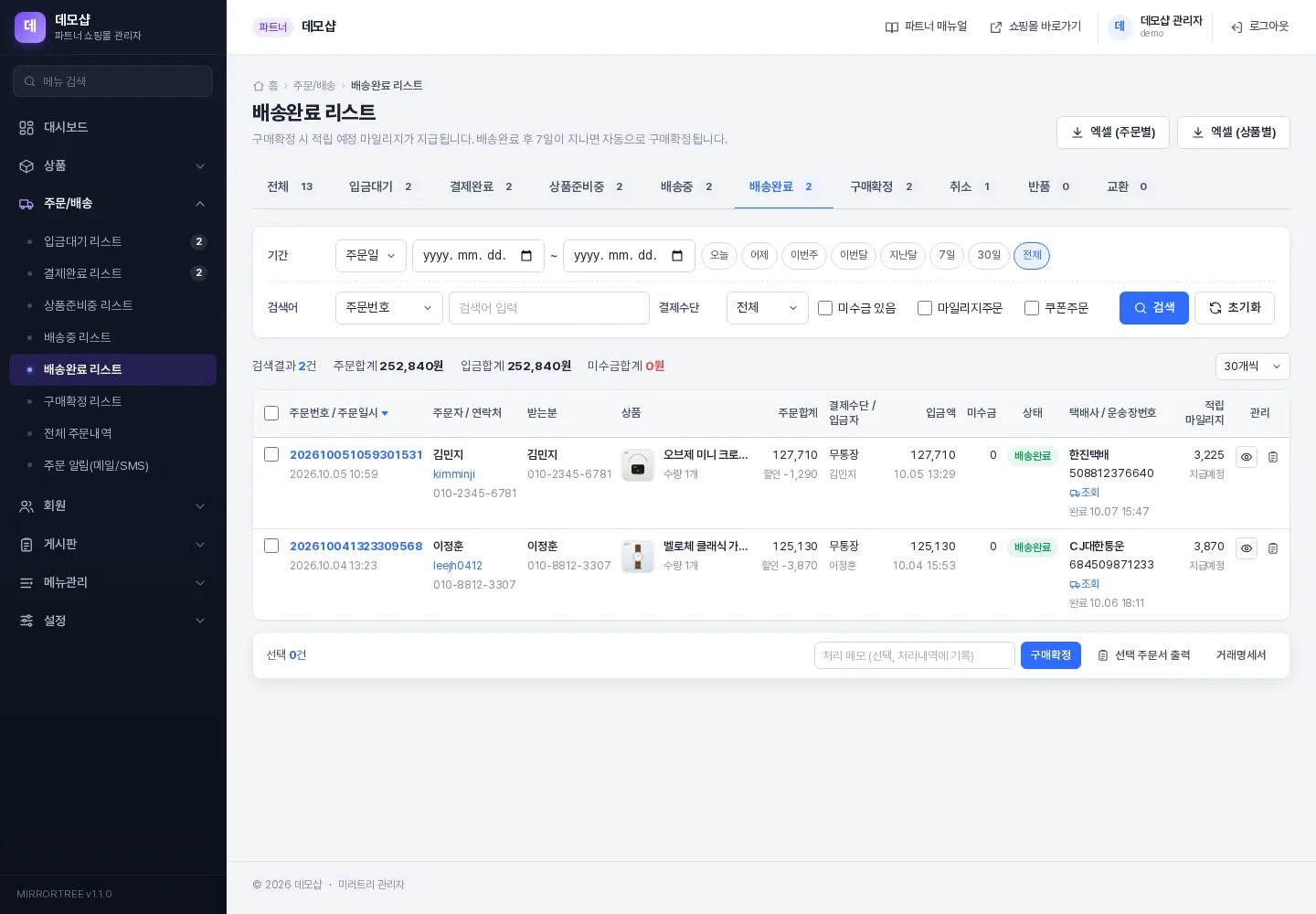Enable the 미수금 있음 checkbox

pyautogui.click(x=825, y=308)
